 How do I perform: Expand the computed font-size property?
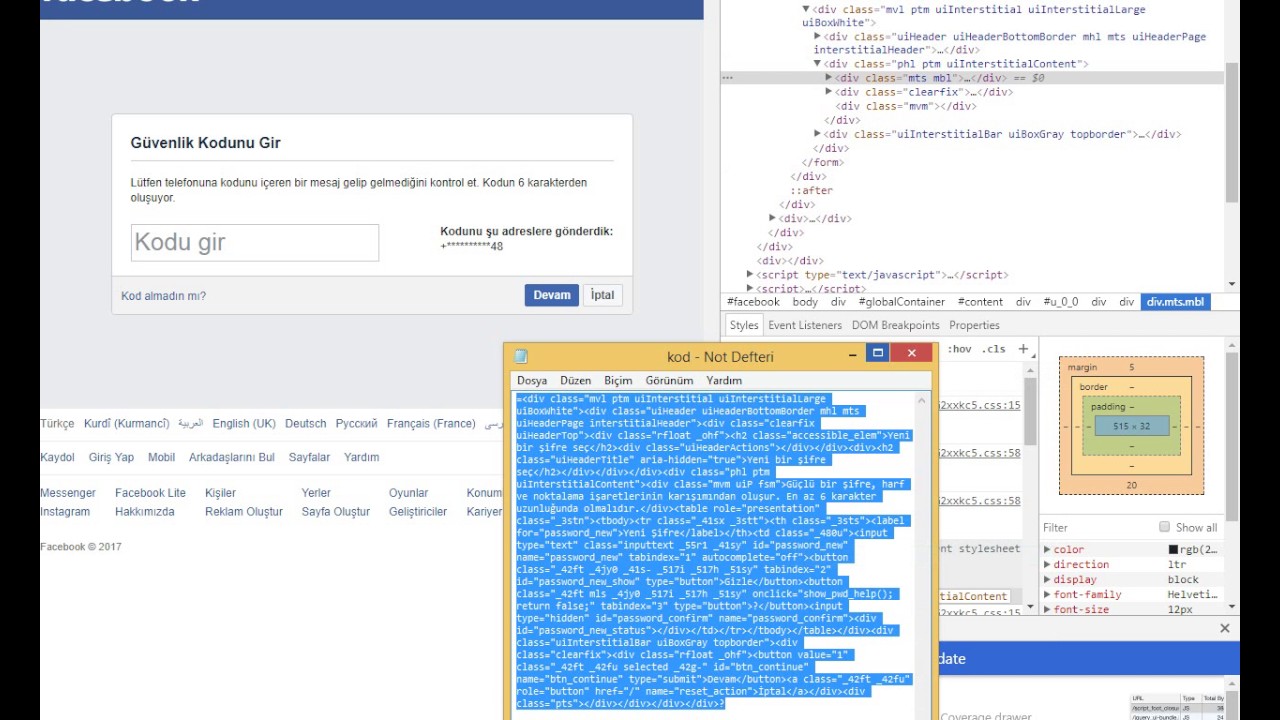pyautogui.click(x=1047, y=610)
